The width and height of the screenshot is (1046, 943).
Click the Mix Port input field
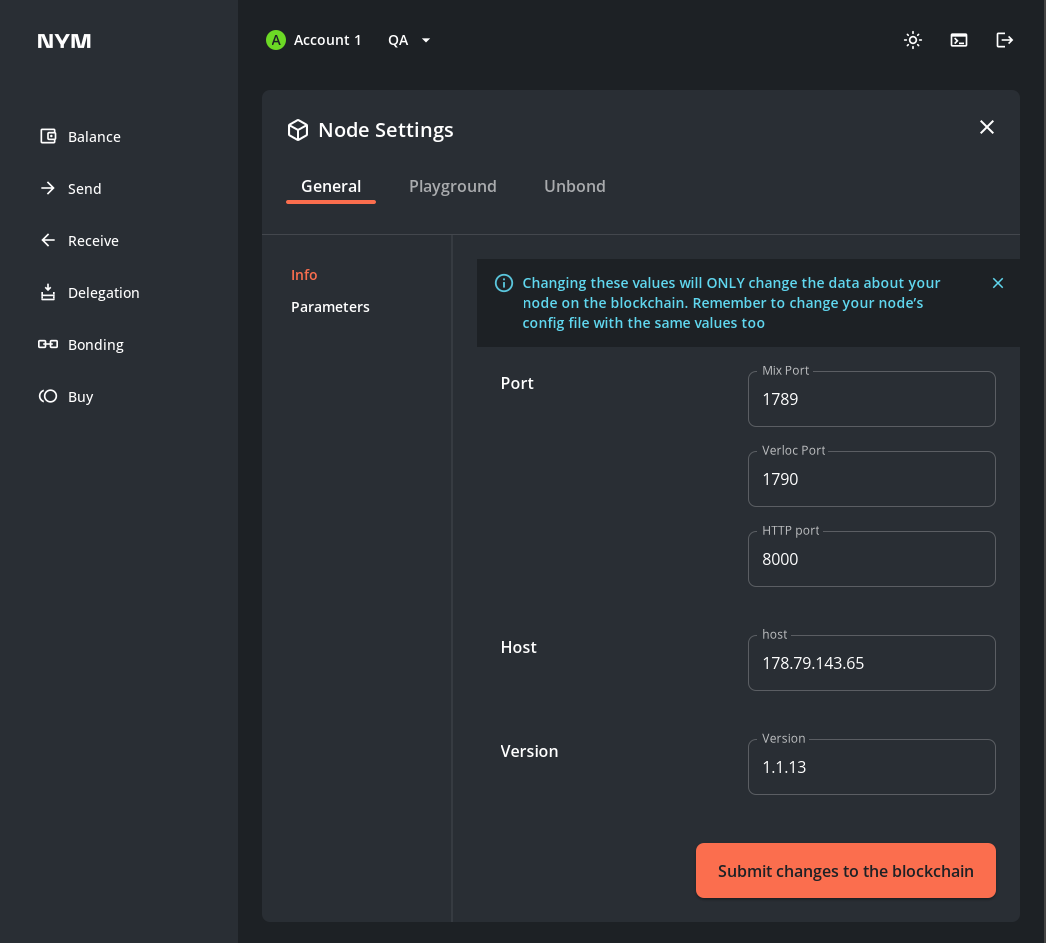[x=871, y=399]
